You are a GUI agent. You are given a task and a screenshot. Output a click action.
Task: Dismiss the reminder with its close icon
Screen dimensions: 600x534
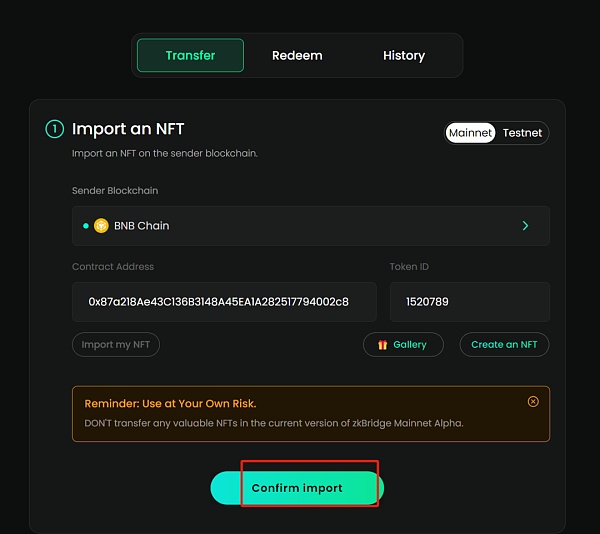click(533, 401)
